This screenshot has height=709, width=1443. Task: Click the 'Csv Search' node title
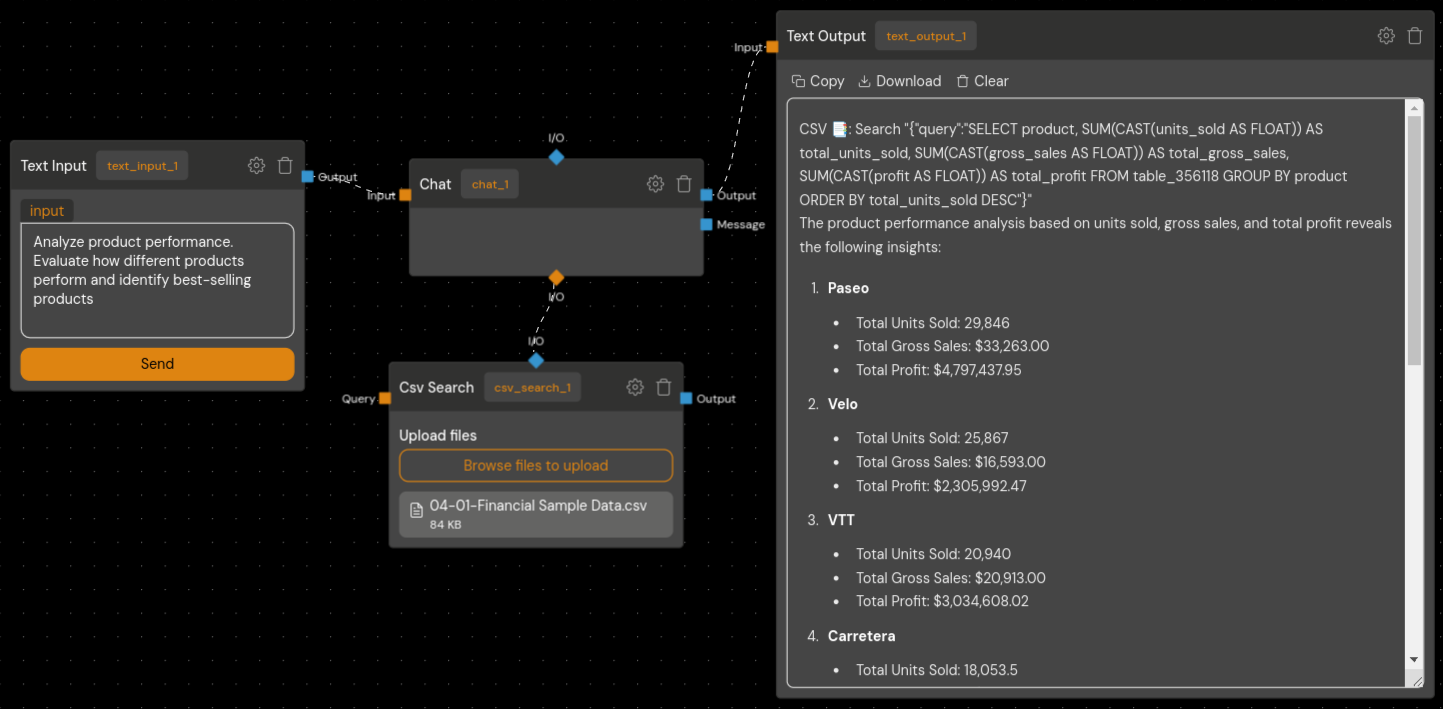point(436,387)
